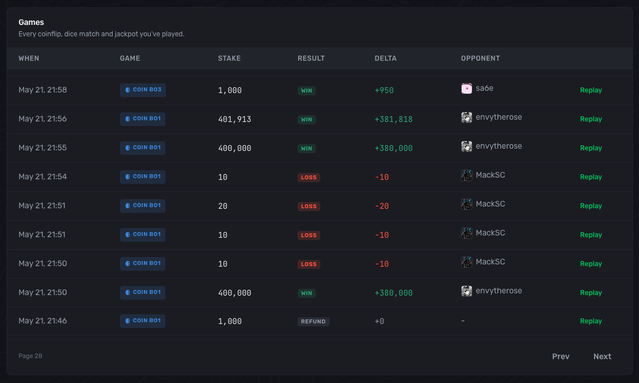The image size is (639, 383).
Task: Open Replay for the 21:54 MackSC game
Action: pos(591,177)
